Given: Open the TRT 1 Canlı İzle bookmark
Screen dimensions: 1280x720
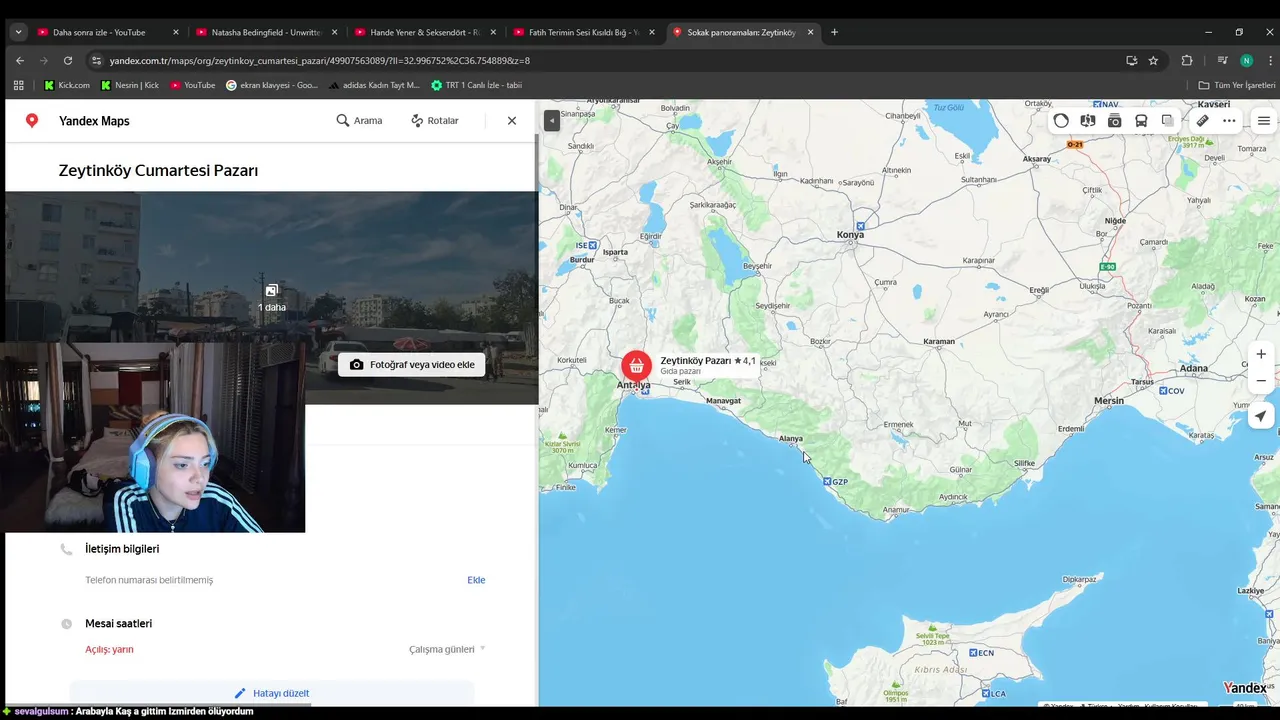Looking at the screenshot, I should (477, 85).
